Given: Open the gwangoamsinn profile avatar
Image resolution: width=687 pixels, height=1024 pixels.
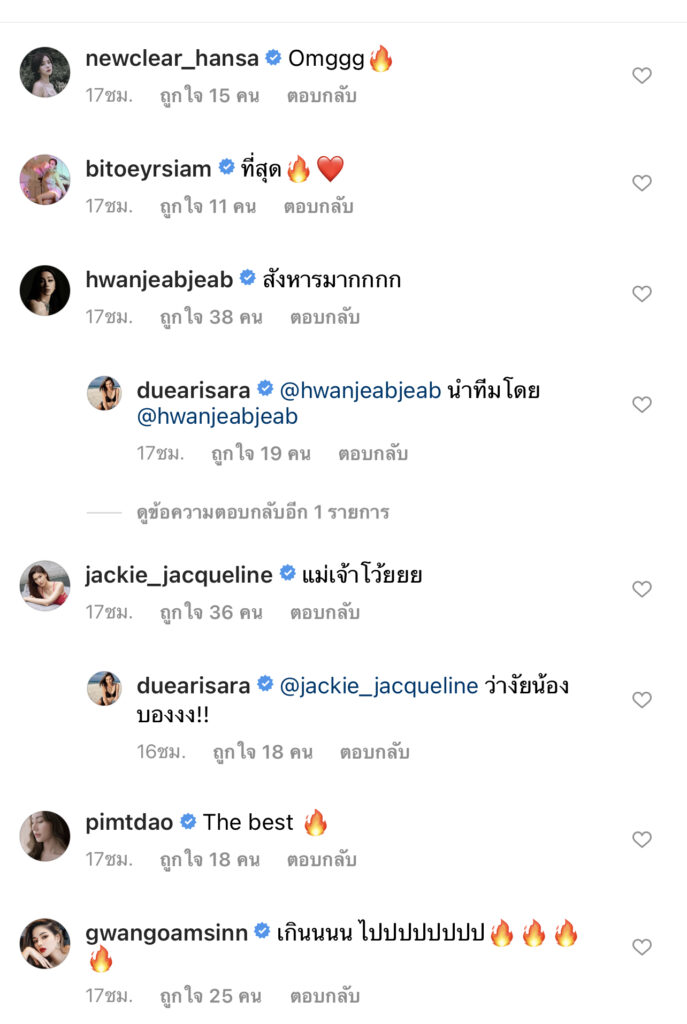Looking at the screenshot, I should click(45, 943).
